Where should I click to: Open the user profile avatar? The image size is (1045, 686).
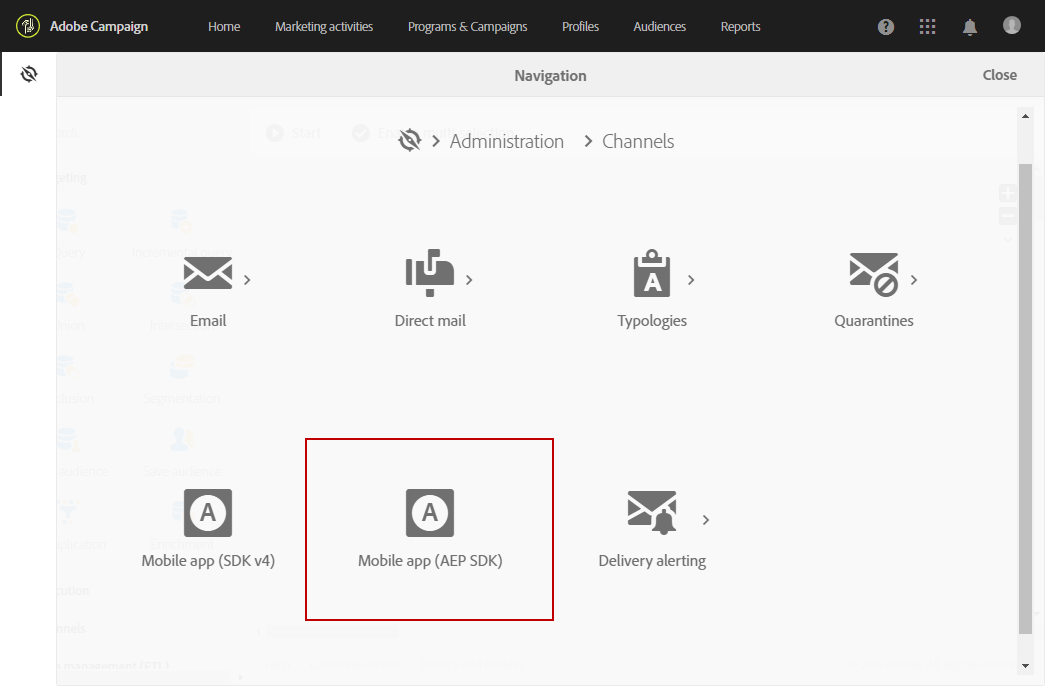(1012, 25)
